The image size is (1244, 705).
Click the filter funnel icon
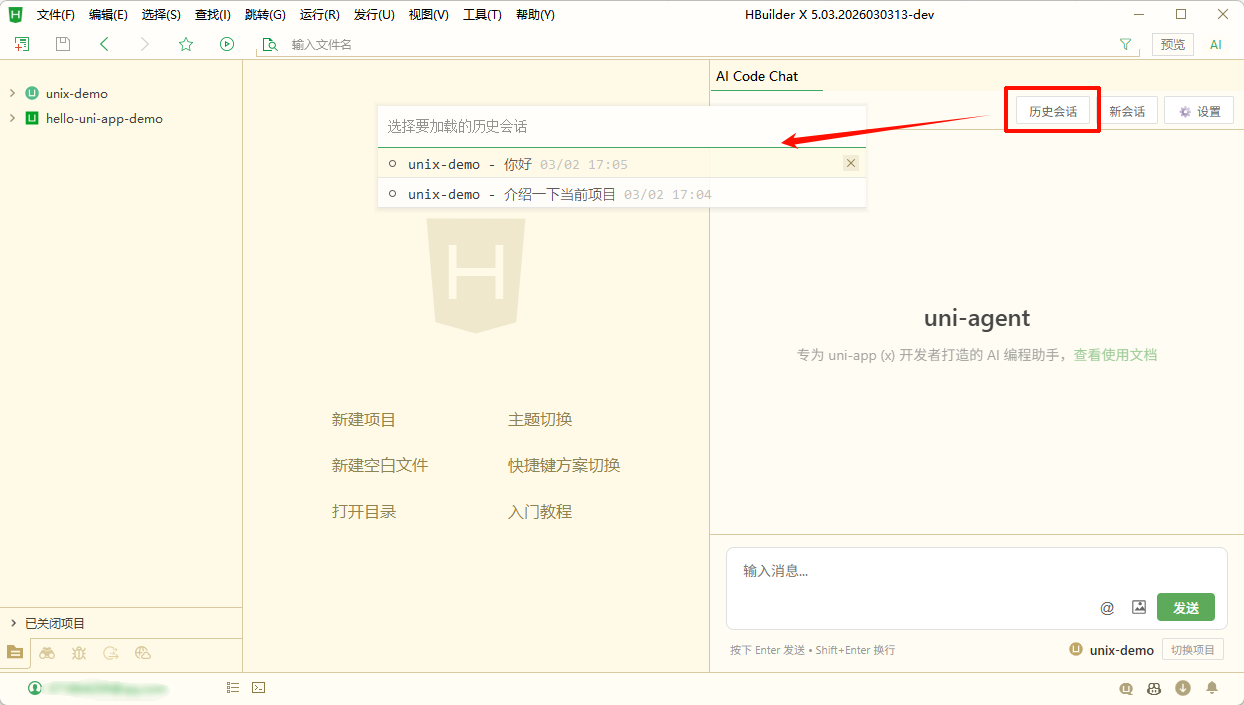1126,44
